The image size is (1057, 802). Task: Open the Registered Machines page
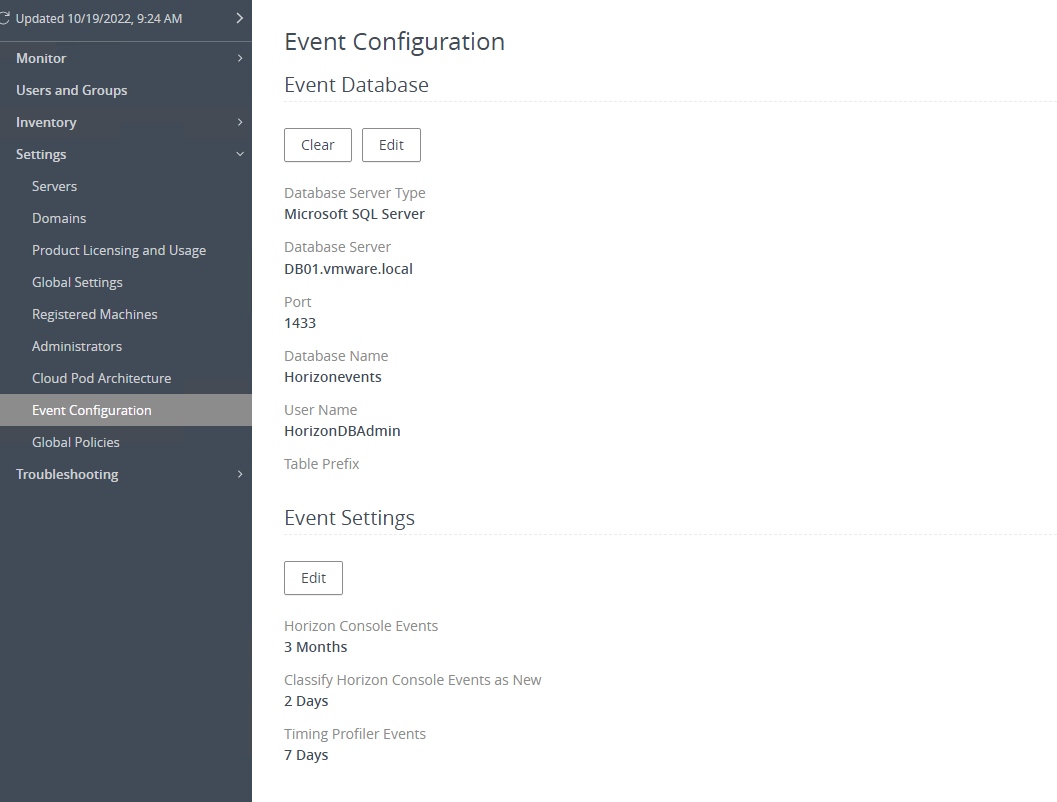(94, 314)
